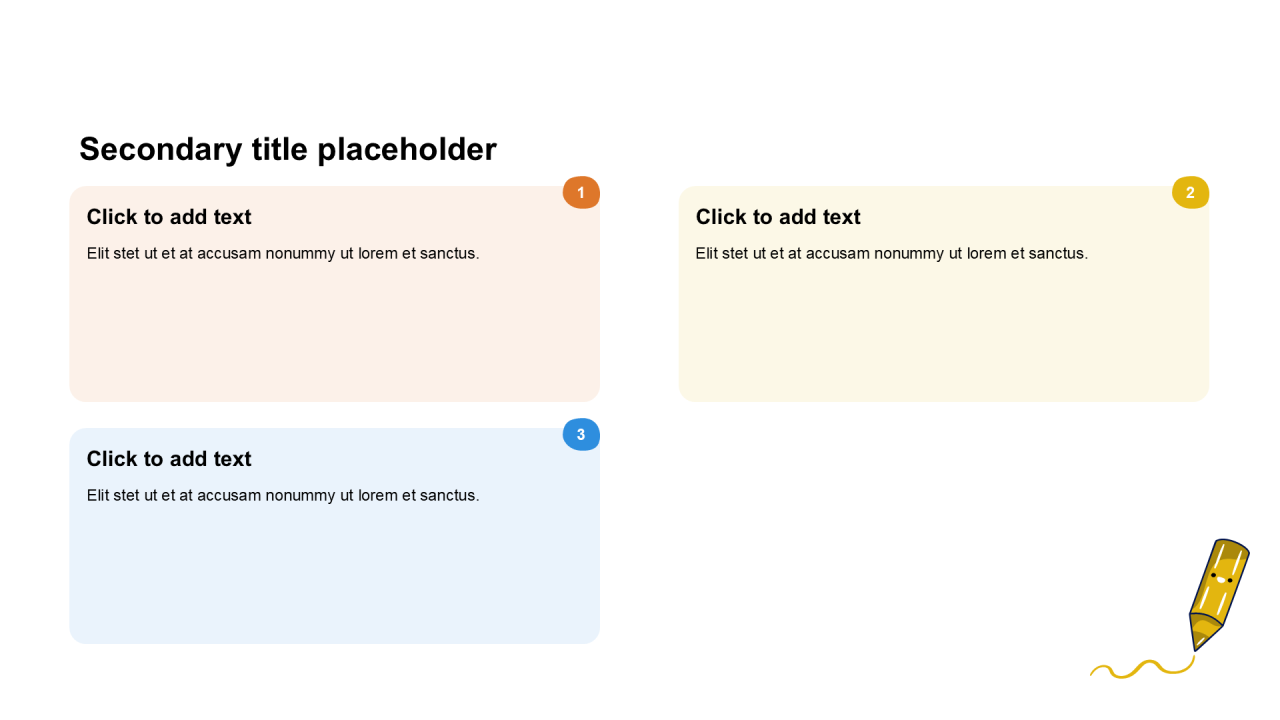The width and height of the screenshot is (1280, 720).
Task: Click the yellow number 2 badge
Action: click(x=1190, y=192)
